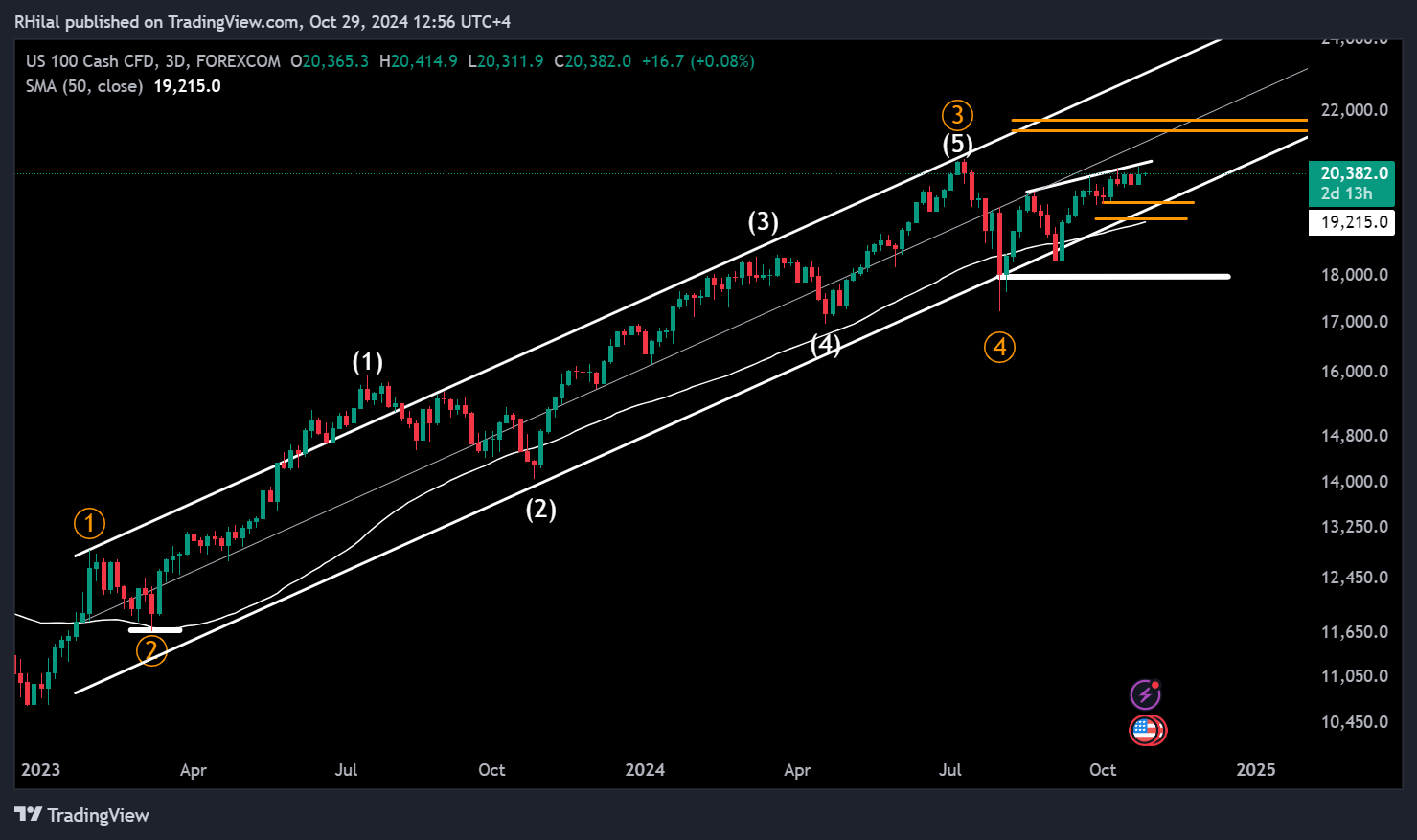Screen dimensions: 1417x840
Task: Select the orange circled 2 wave label
Action: pos(151,651)
